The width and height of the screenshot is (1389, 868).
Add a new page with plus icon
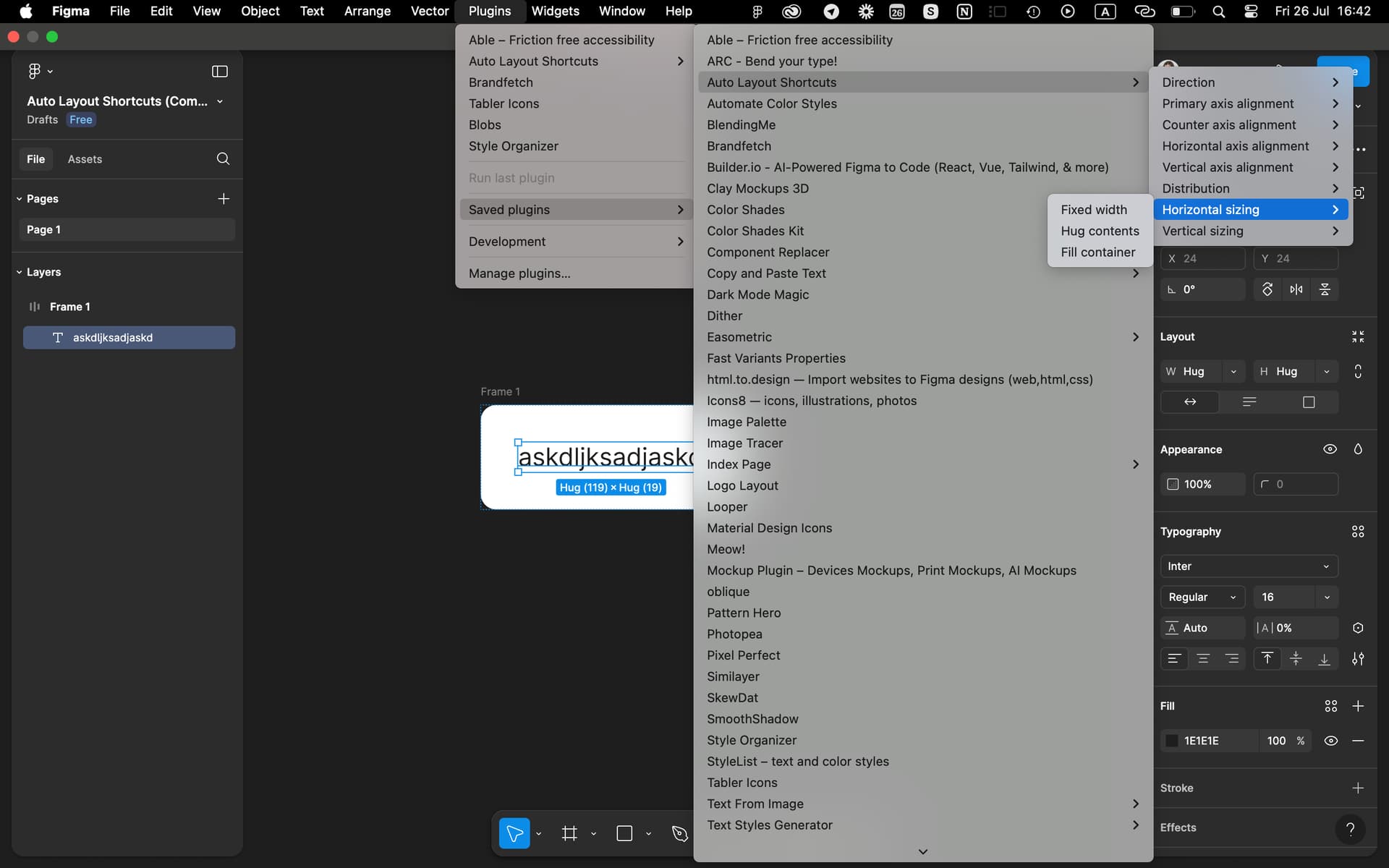[x=224, y=198]
